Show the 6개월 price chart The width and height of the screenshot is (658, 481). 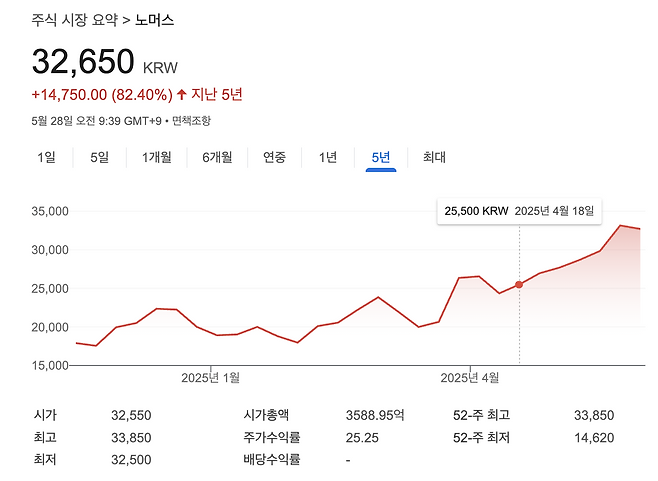(x=217, y=157)
